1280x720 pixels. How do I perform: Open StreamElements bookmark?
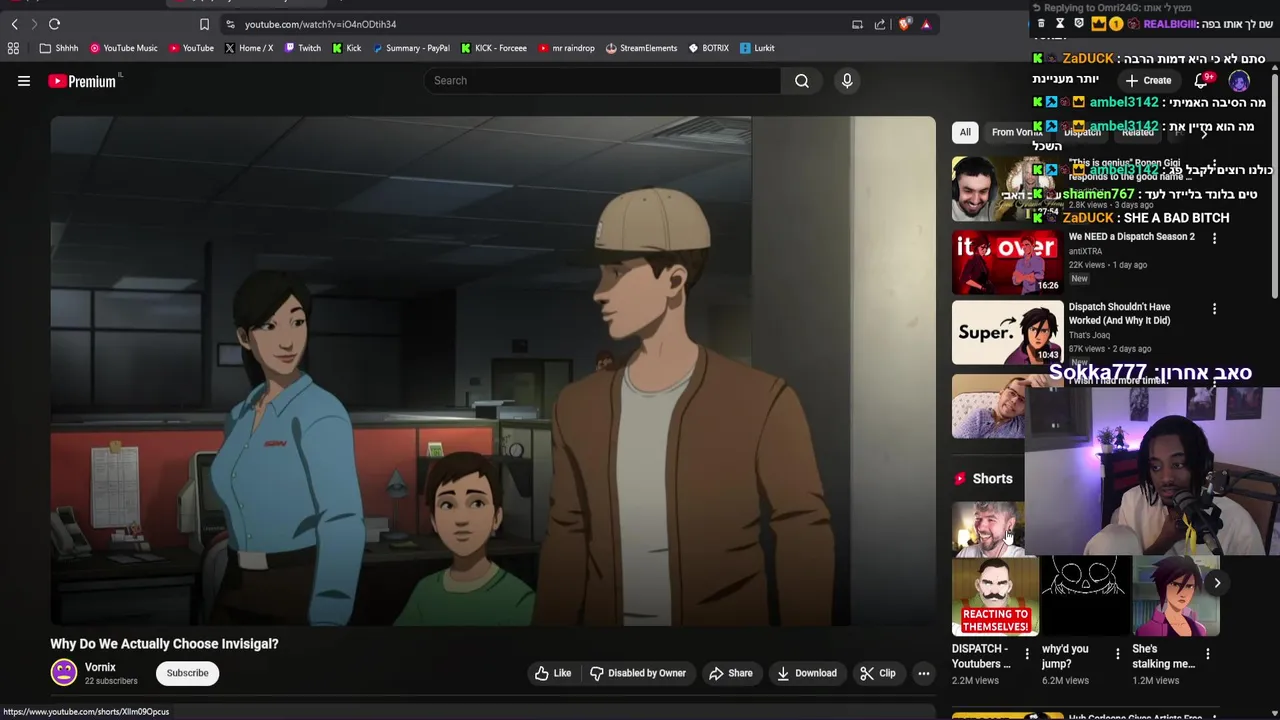click(x=641, y=48)
